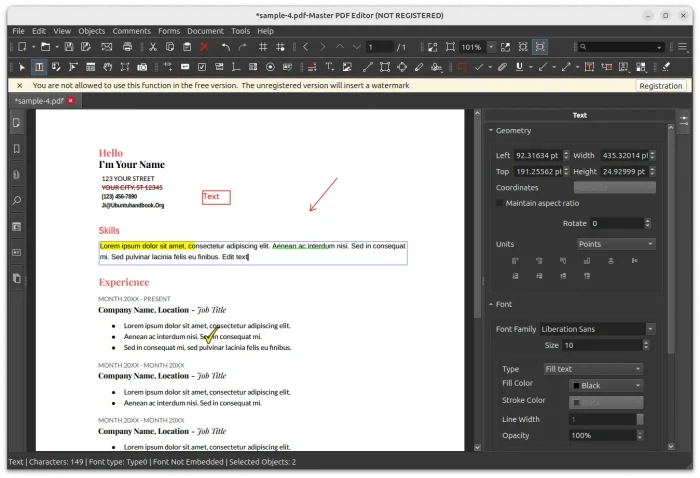Image resolution: width=700 pixels, height=478 pixels.
Task: Click the red Delete X icon
Action: pos(204,47)
